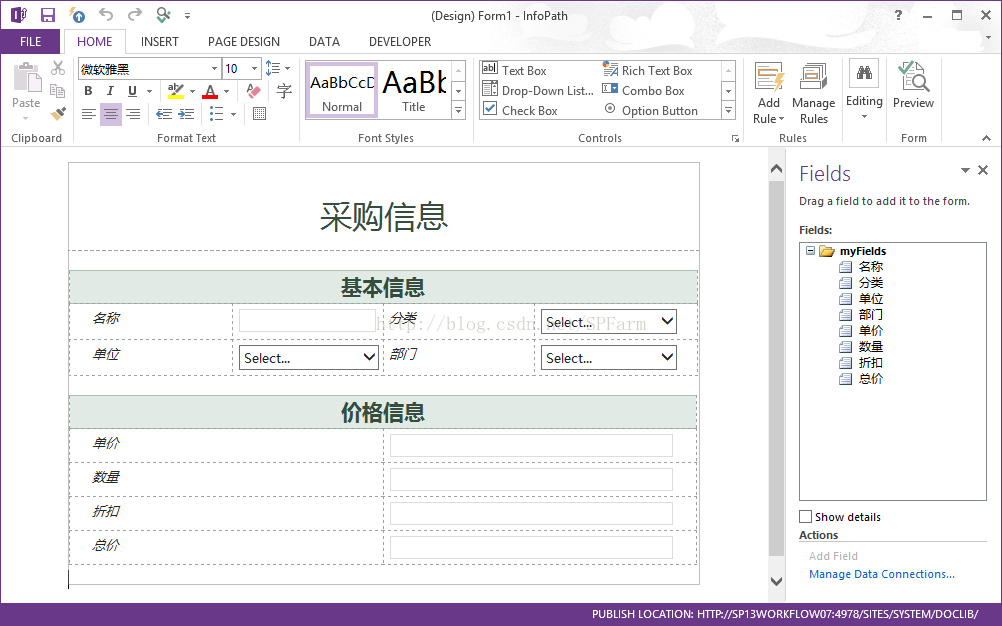Decrease the indent level
The height and width of the screenshot is (626, 1002).
(x=164, y=114)
